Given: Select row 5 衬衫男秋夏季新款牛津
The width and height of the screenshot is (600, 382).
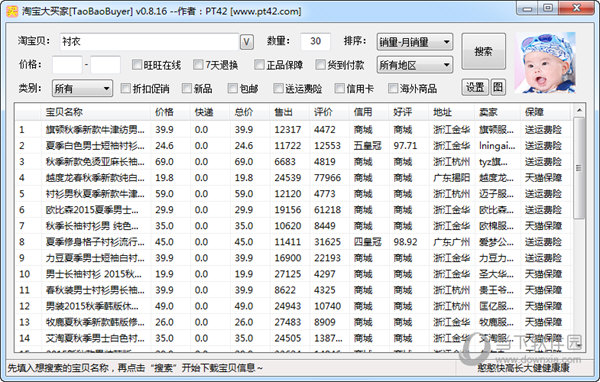Looking at the screenshot, I should click(x=294, y=194).
